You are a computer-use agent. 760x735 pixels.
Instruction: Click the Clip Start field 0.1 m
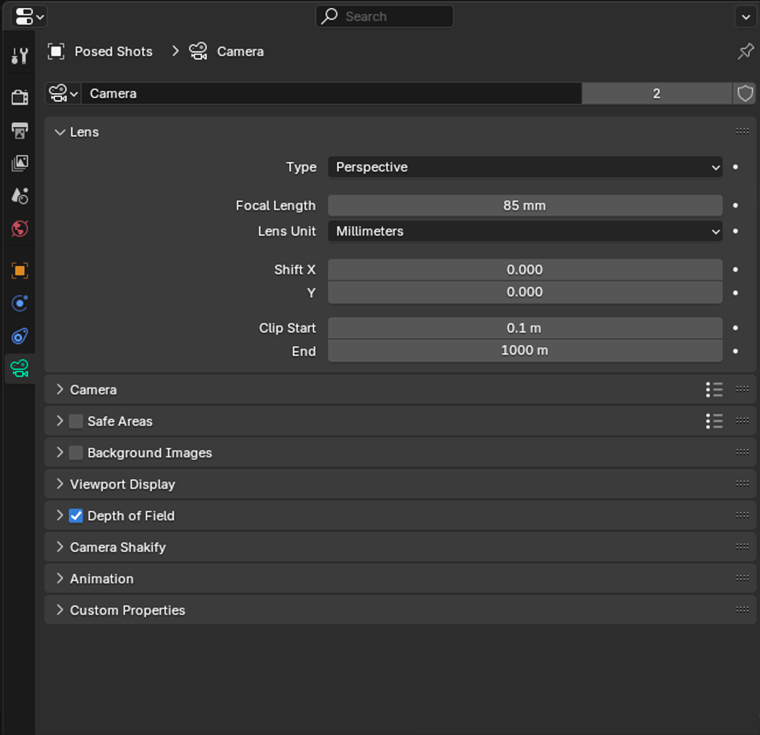tap(525, 328)
